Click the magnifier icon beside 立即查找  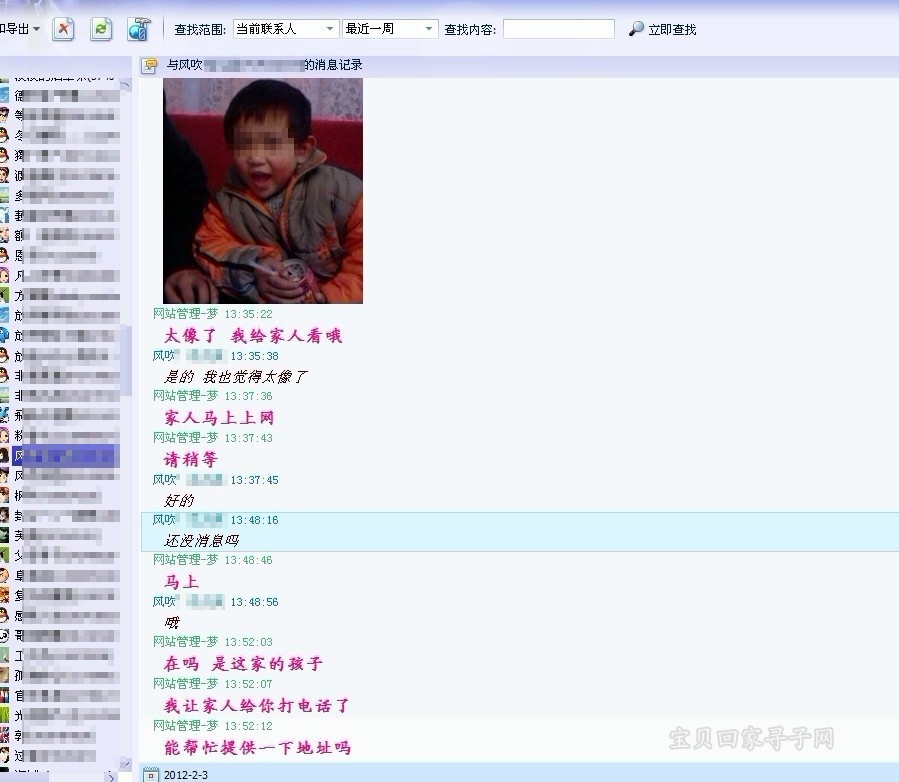click(636, 29)
